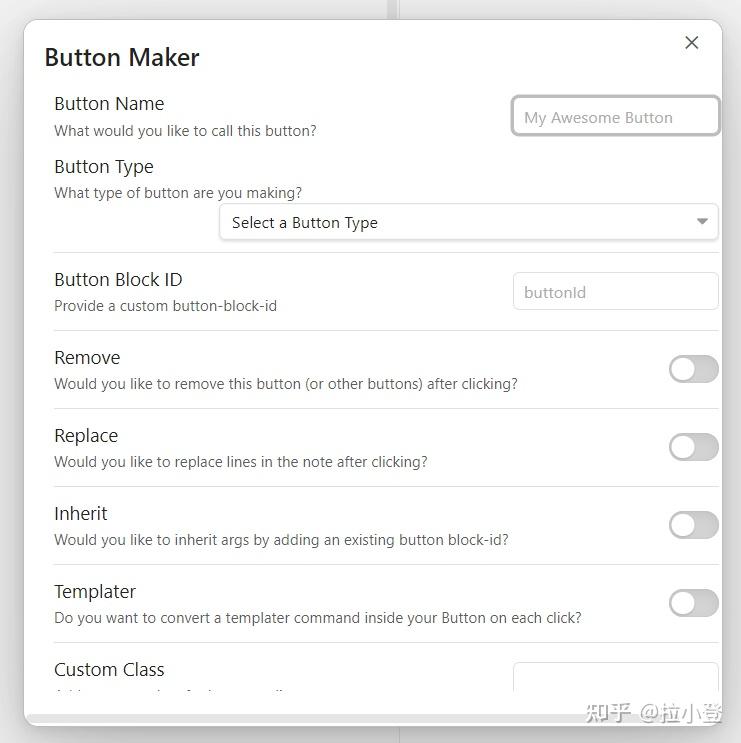
Task: Open the Select a Button Type dropdown
Action: pyautogui.click(x=468, y=222)
